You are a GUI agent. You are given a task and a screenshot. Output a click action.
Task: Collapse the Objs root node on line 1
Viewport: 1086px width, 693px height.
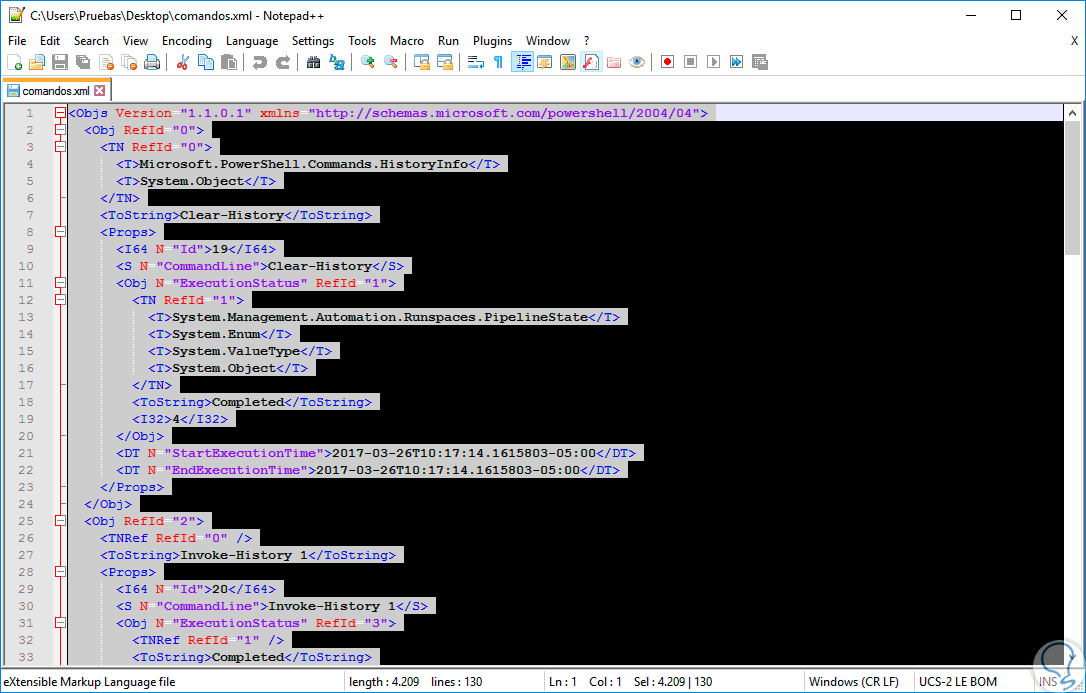pyautogui.click(x=60, y=113)
